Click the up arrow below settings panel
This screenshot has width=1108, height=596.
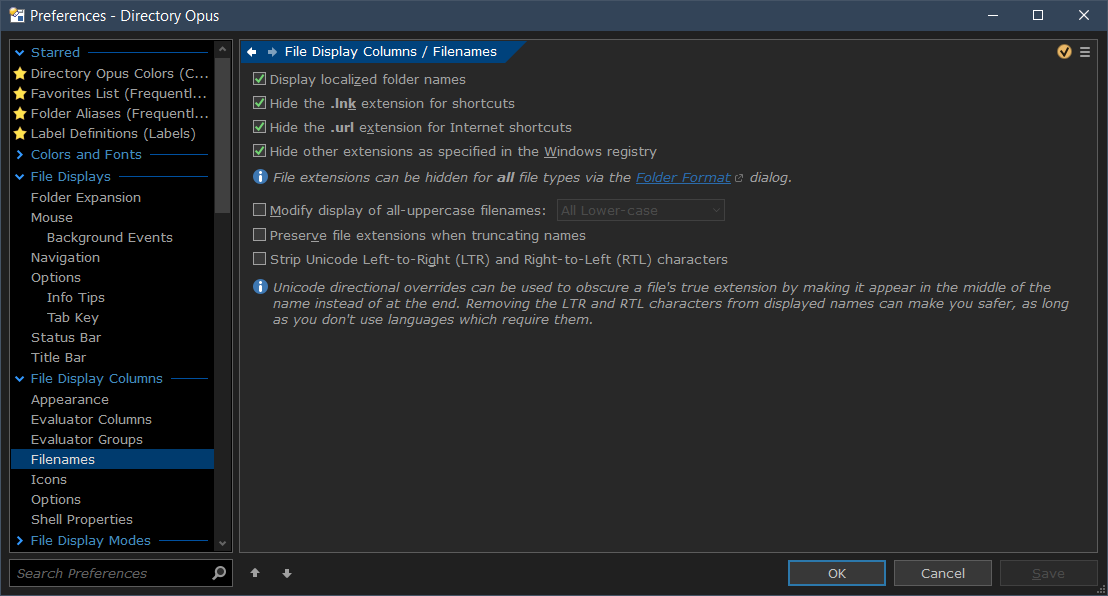click(x=255, y=573)
